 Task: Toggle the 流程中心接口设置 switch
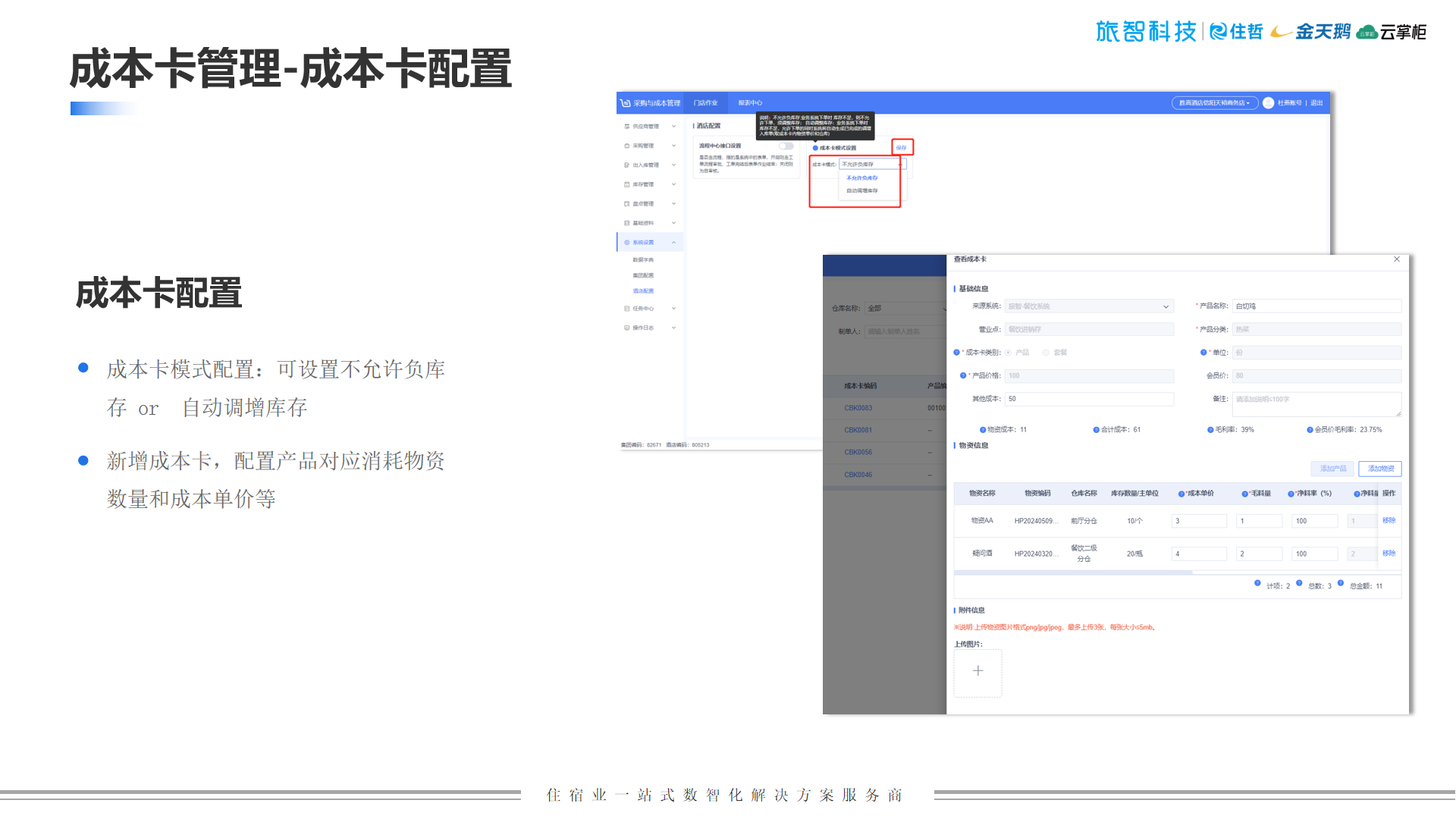(786, 146)
